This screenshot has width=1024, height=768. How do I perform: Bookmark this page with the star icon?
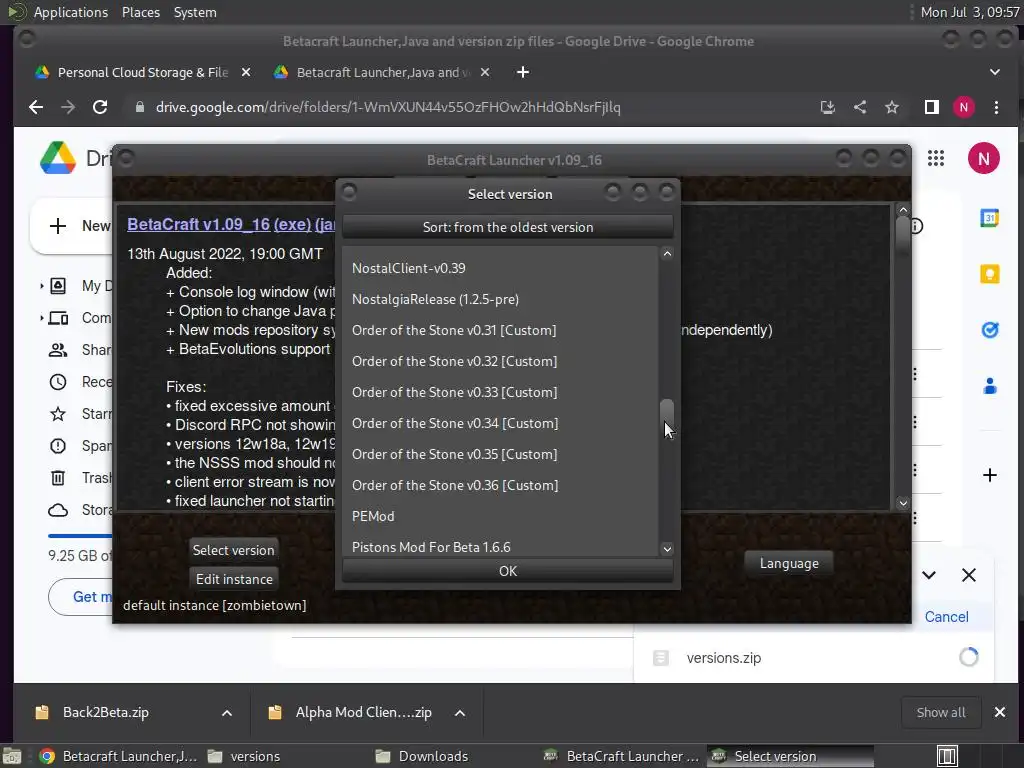click(x=892, y=107)
